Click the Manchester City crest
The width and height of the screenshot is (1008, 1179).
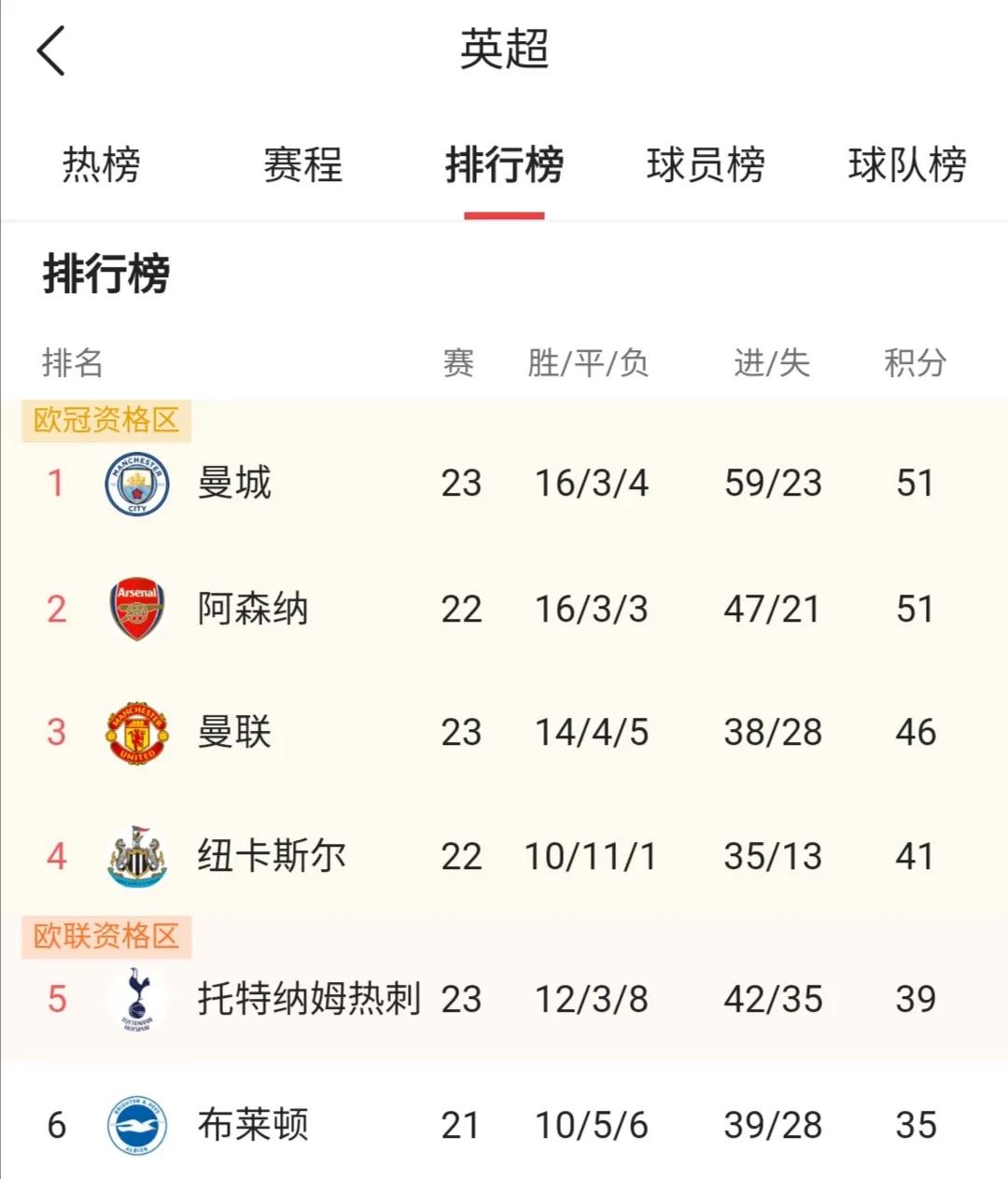[136, 484]
